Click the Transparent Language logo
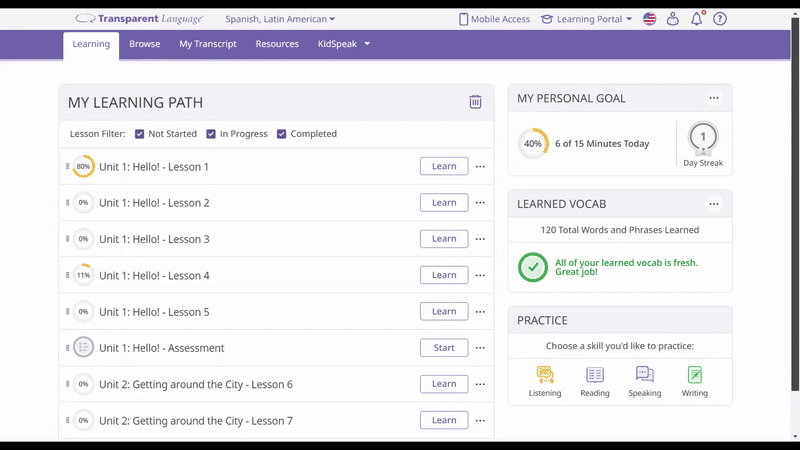Image resolution: width=800 pixels, height=450 pixels. point(139,19)
